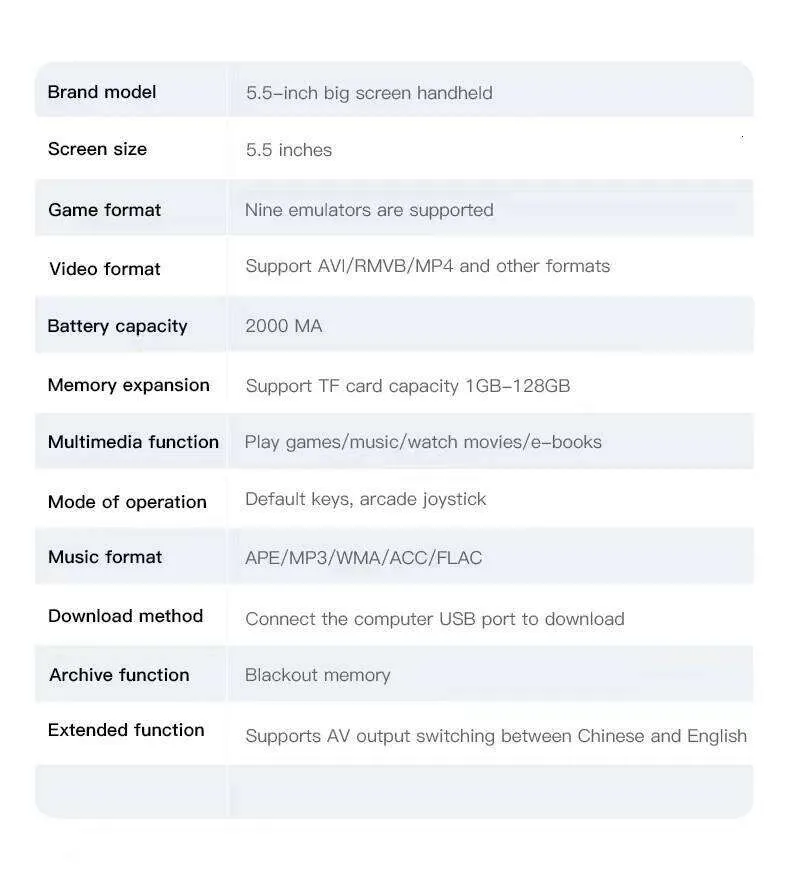790x891 pixels.
Task: Click the 'APE/MP3/WMA/ACC/FLAC' music format value
Action: coord(363,558)
